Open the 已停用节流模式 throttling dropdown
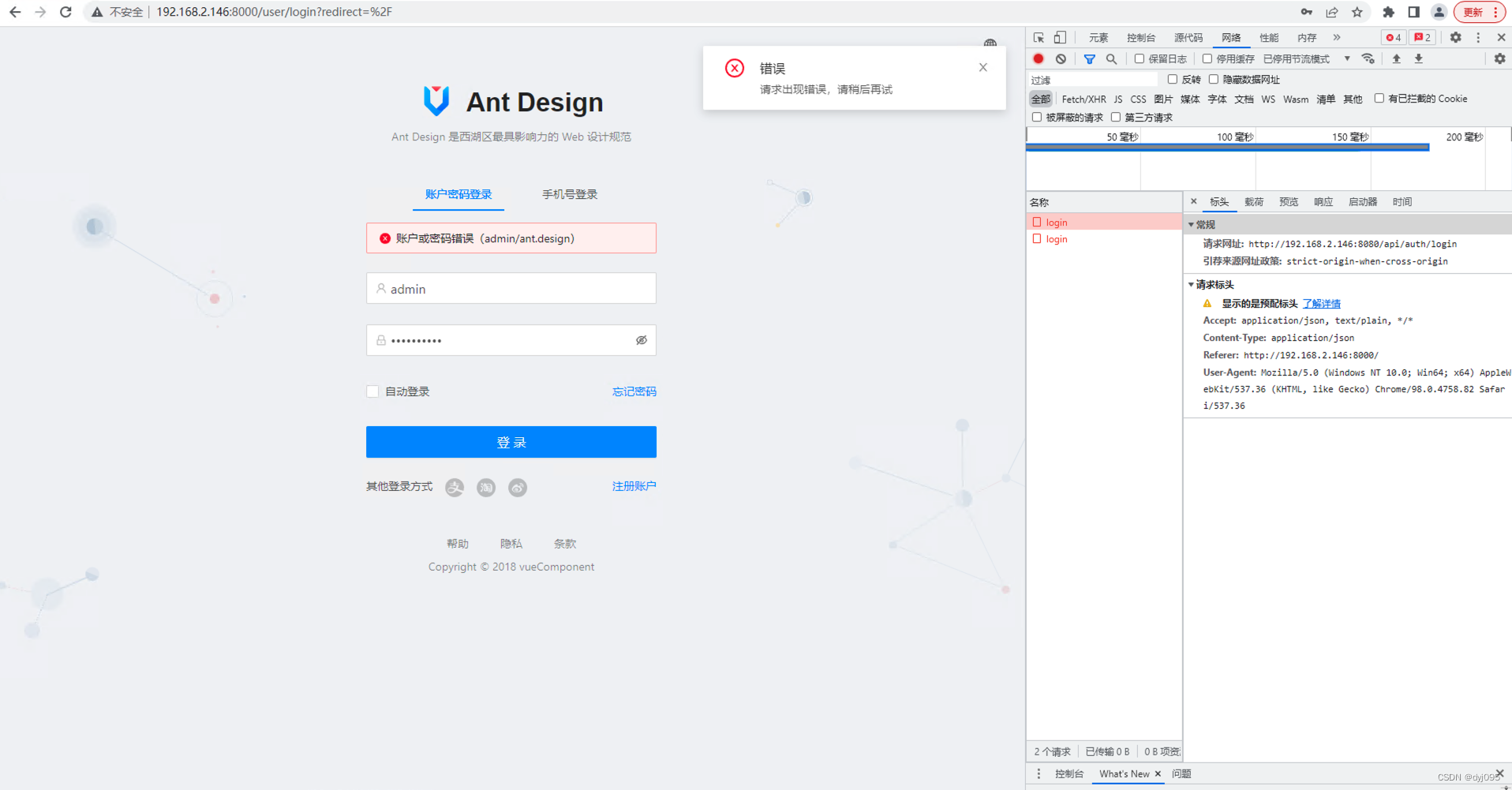This screenshot has height=790, width=1512. point(1307,58)
